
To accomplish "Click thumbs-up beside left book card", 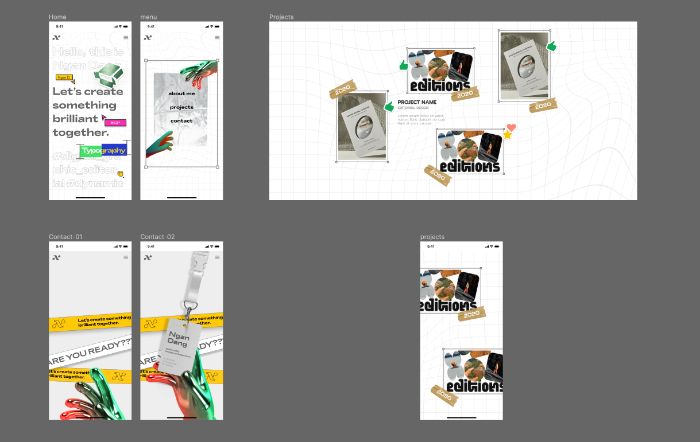I will coord(389,106).
